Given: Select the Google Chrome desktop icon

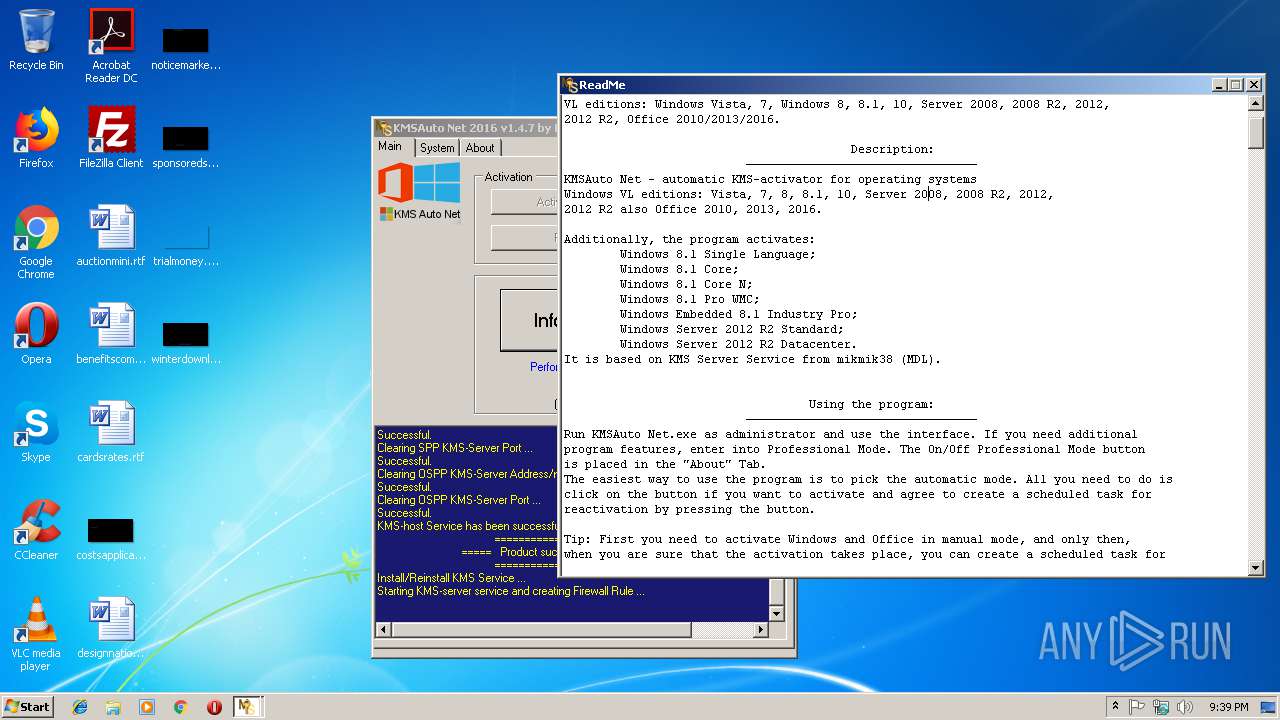Looking at the screenshot, I should tap(36, 242).
